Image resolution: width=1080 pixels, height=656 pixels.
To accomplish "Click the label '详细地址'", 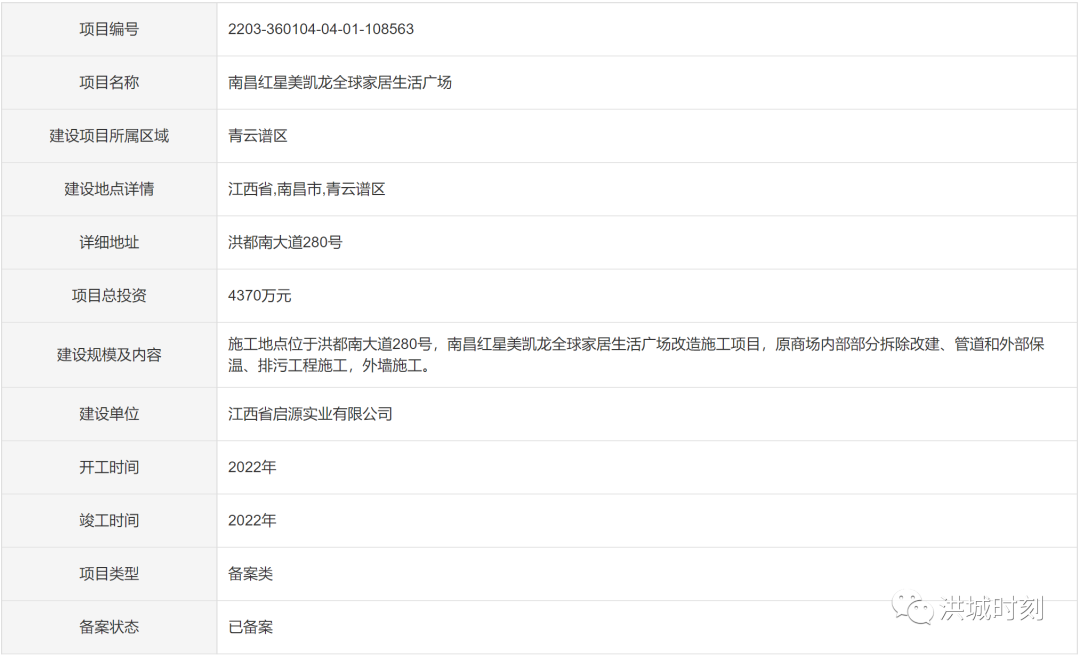I will pyautogui.click(x=109, y=242).
